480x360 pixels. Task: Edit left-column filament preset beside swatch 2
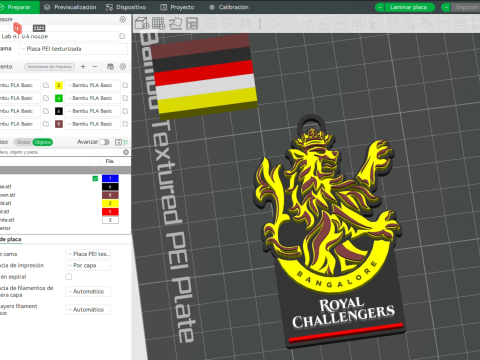[x=46, y=85]
